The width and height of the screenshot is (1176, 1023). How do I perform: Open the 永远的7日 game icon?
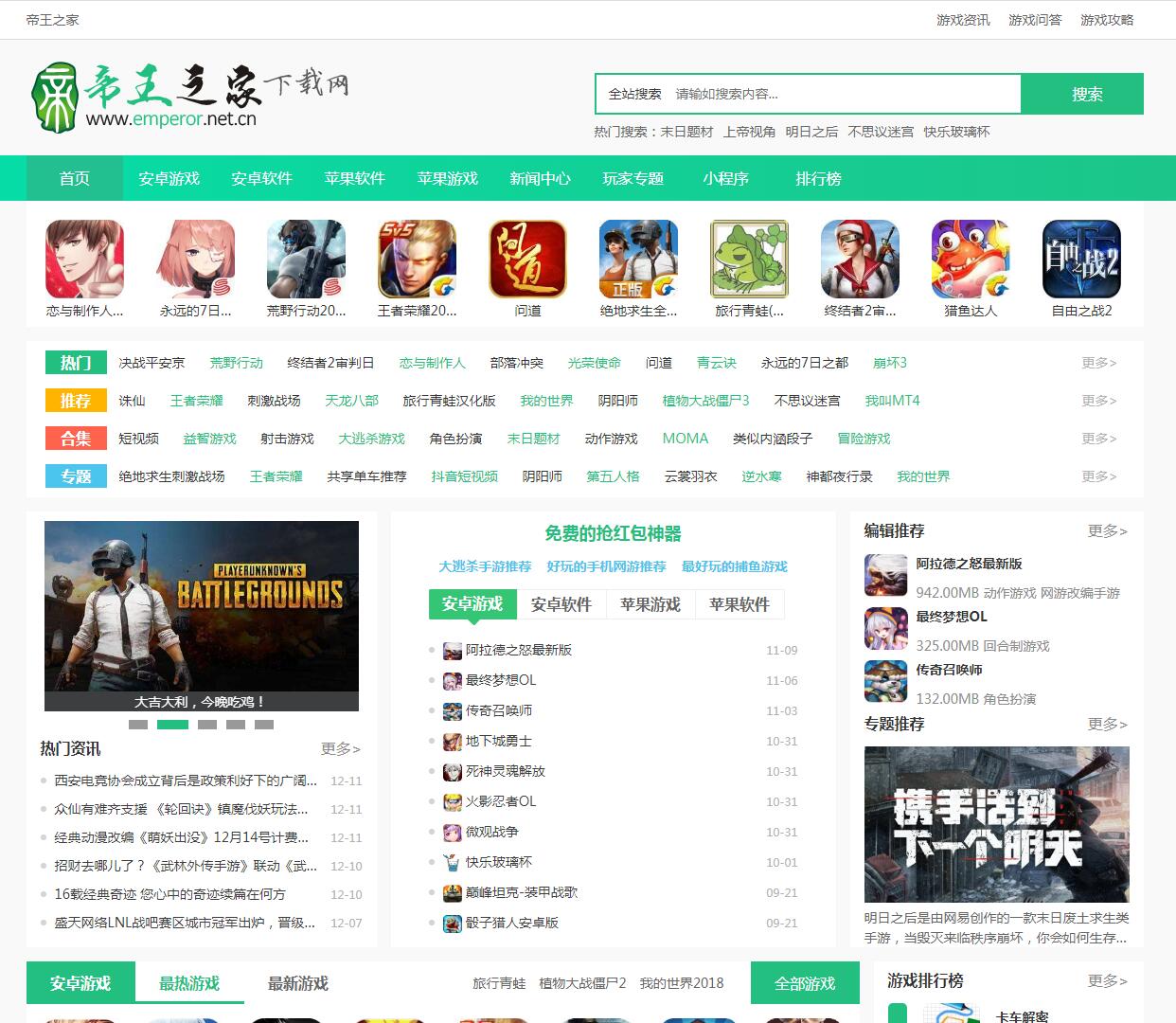(195, 260)
